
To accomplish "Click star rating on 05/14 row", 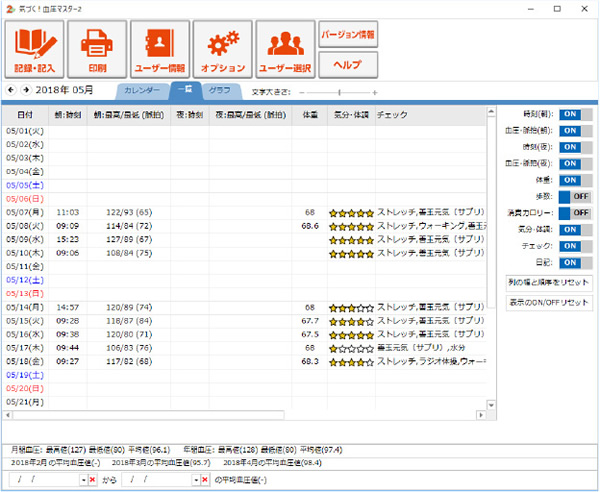I will coord(351,308).
